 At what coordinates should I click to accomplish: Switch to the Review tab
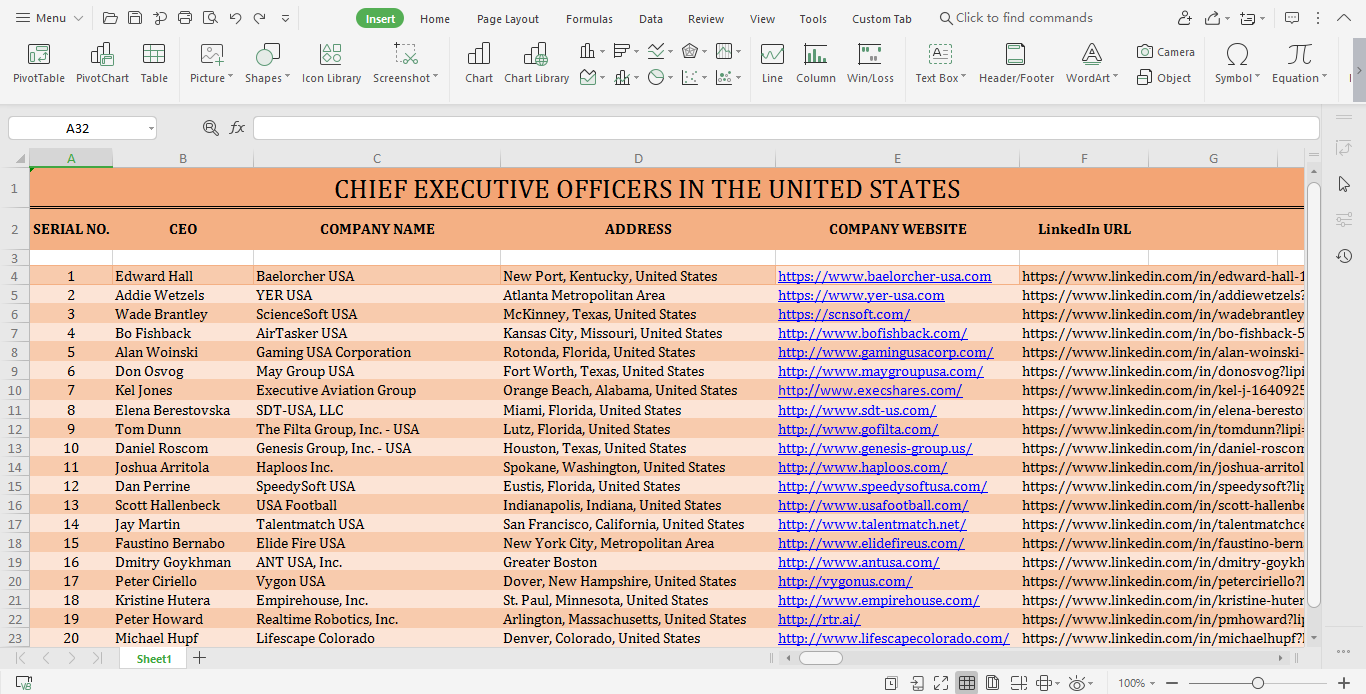(706, 19)
